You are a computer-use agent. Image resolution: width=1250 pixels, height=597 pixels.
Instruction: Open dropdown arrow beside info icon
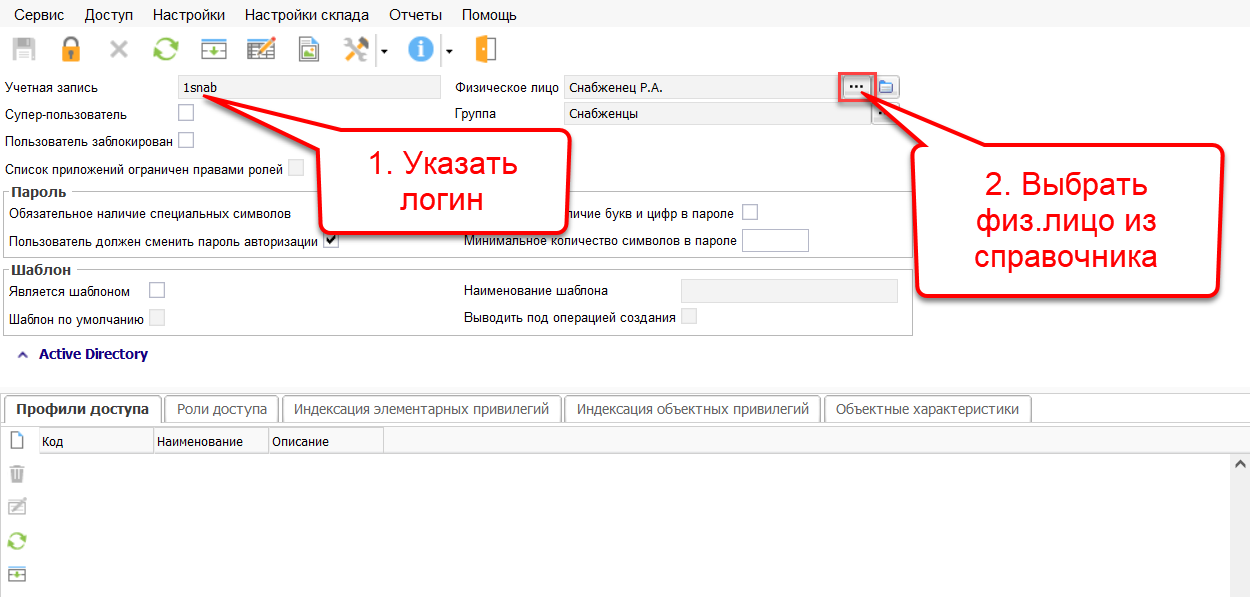pyautogui.click(x=449, y=49)
